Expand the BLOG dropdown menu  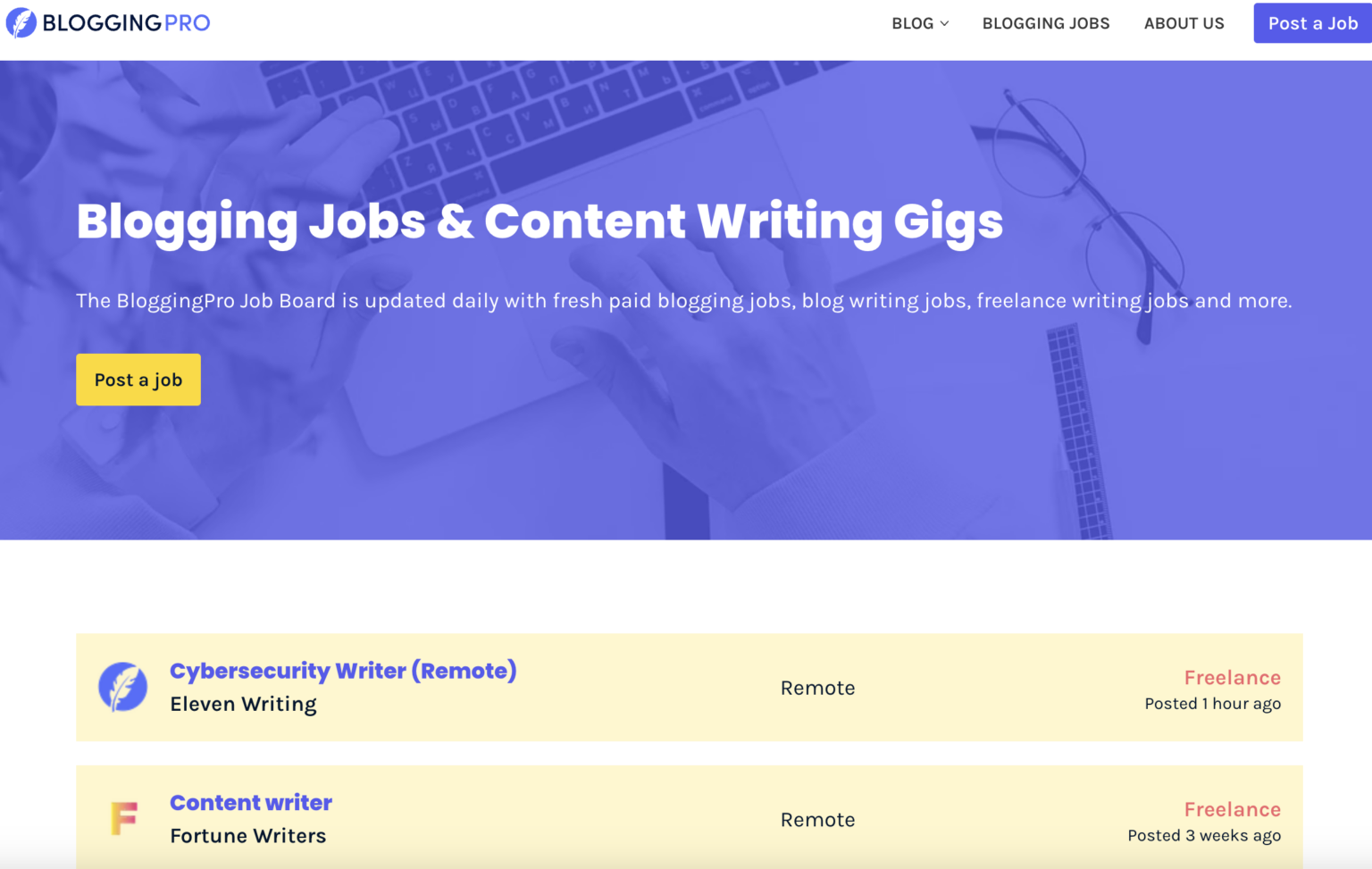(x=911, y=23)
